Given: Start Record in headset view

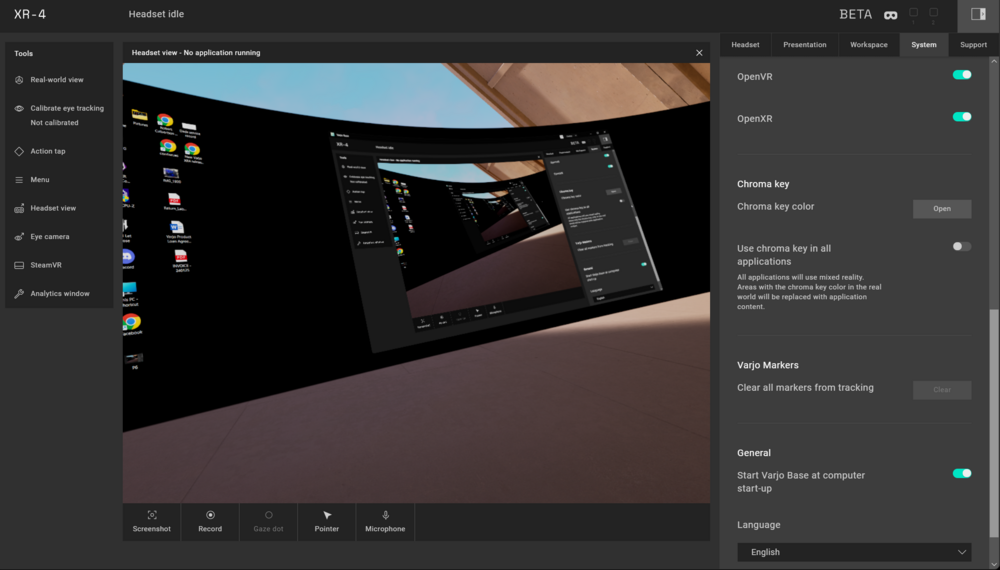Looking at the screenshot, I should pyautogui.click(x=210, y=521).
